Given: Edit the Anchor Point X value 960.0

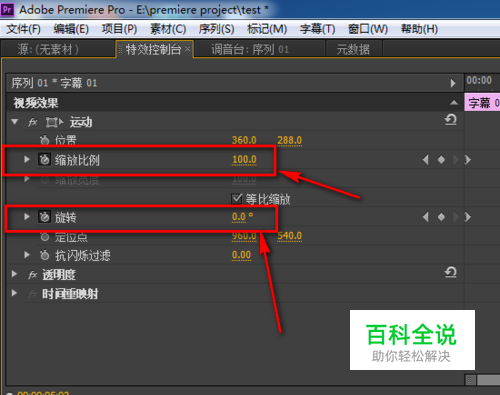Looking at the screenshot, I should [x=244, y=236].
